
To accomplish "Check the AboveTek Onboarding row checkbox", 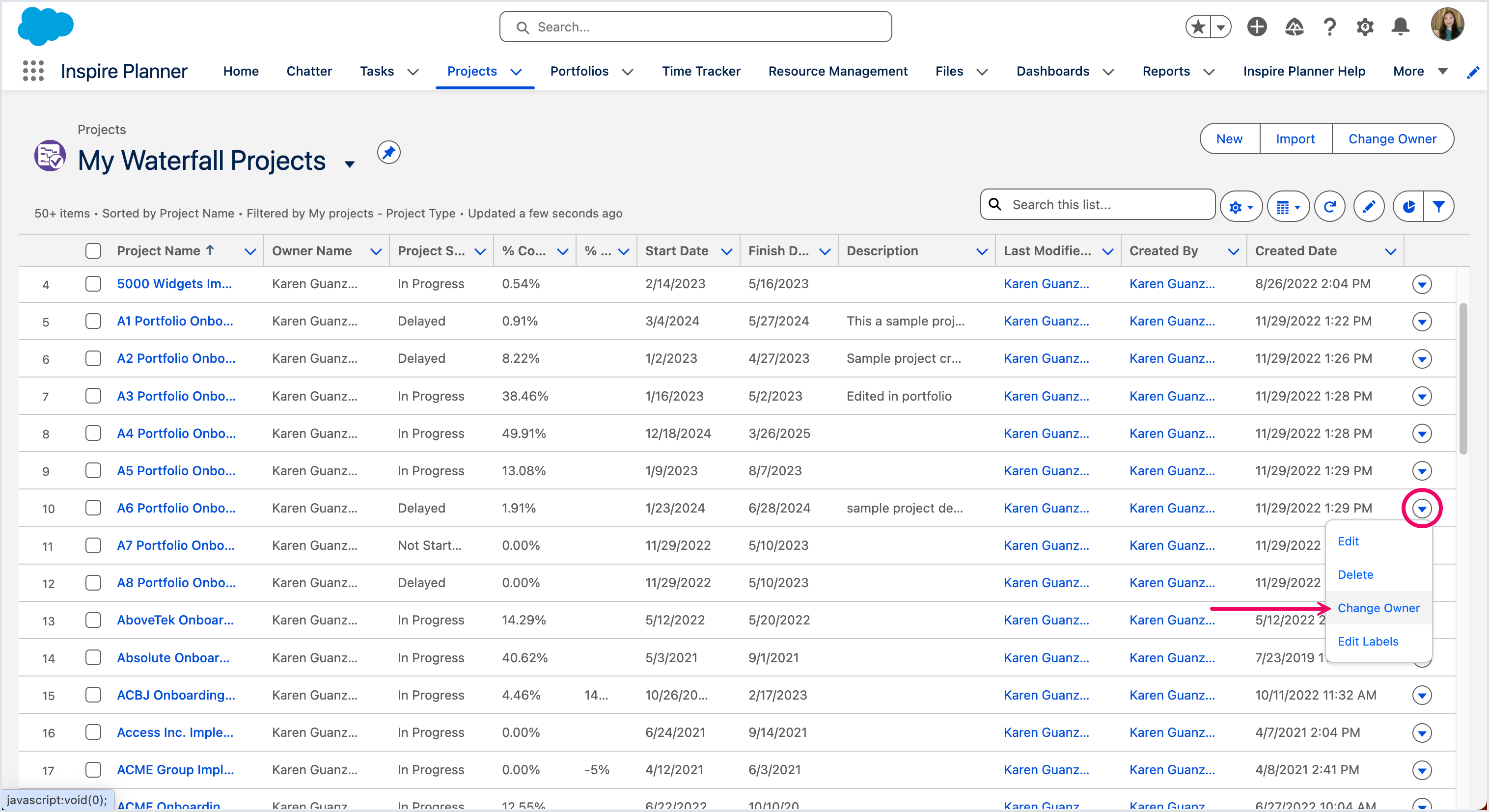I will point(93,620).
